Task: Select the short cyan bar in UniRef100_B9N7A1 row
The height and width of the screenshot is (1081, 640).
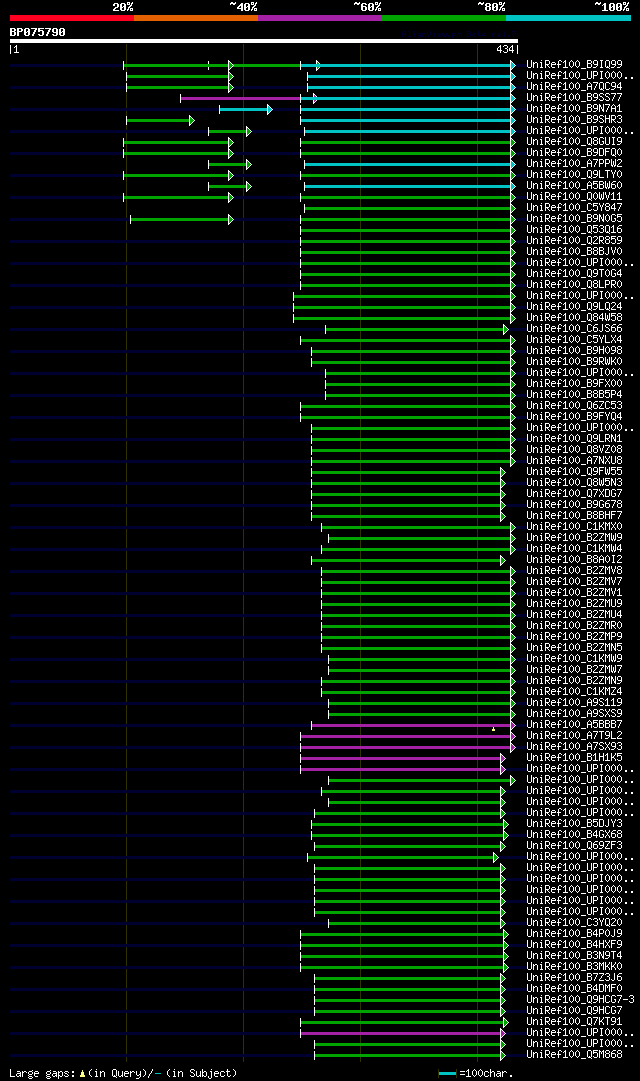Action: (246, 110)
